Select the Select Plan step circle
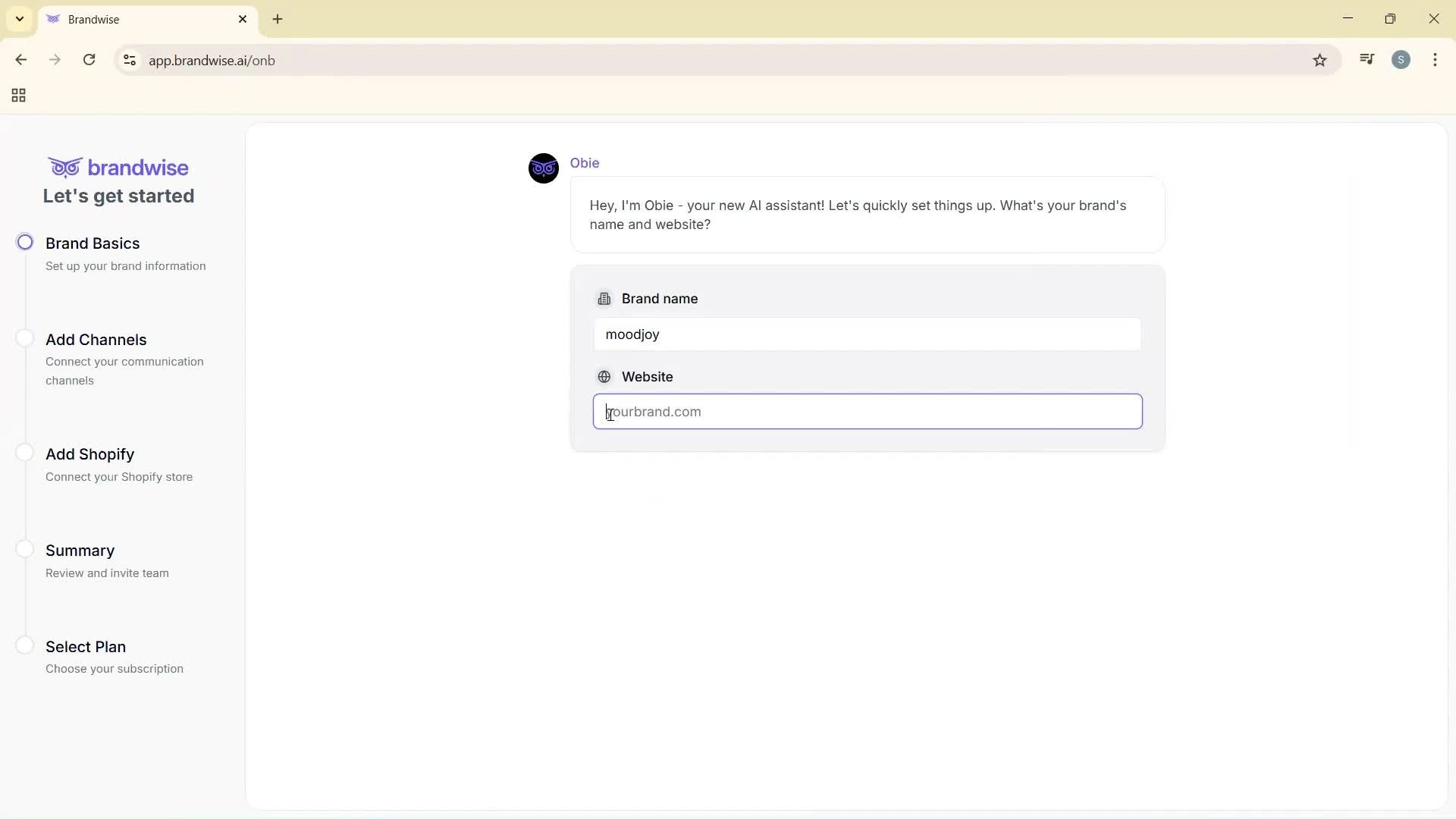Viewport: 1456px width, 819px height. coord(25,645)
